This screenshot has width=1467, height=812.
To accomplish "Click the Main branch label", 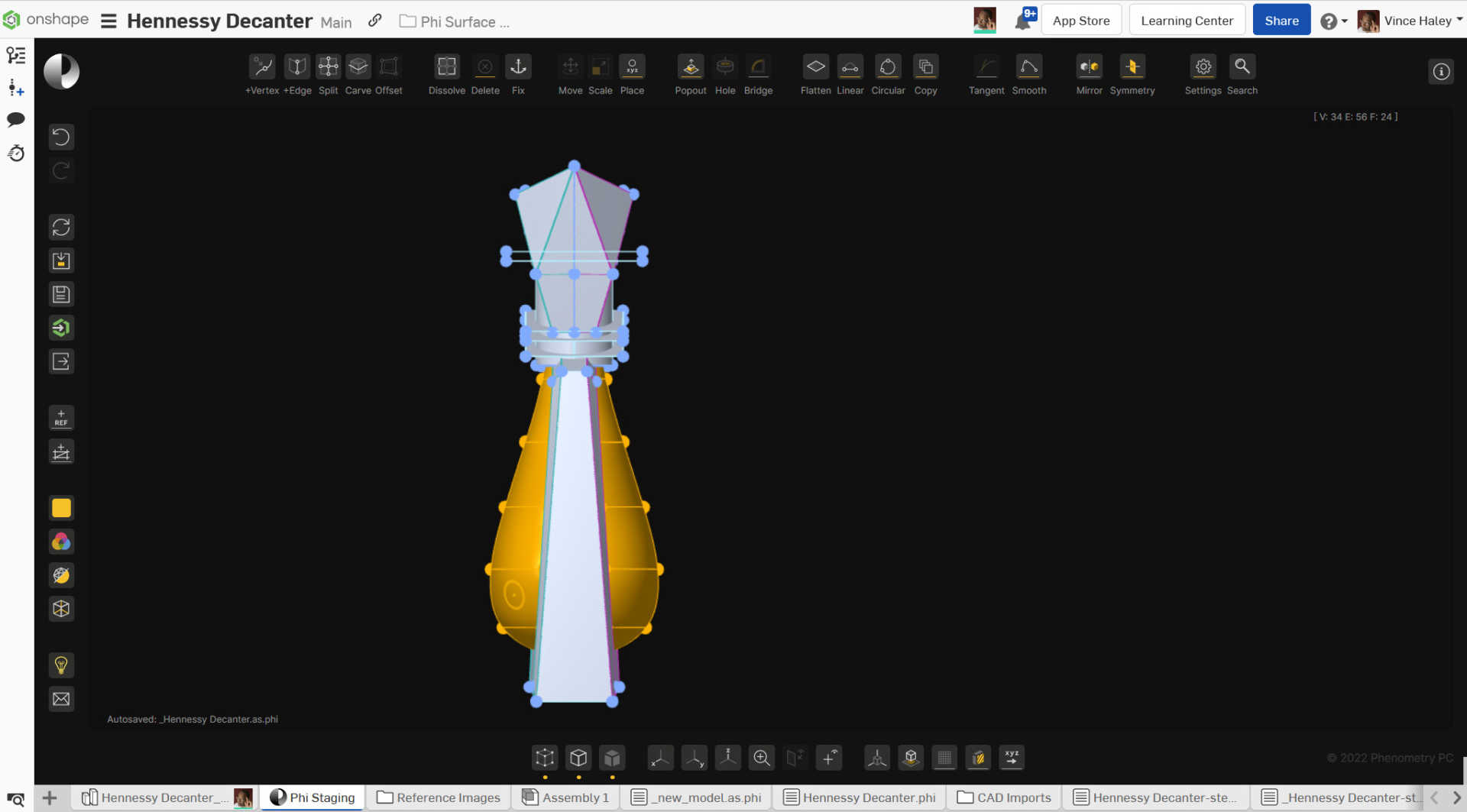I will (336, 23).
